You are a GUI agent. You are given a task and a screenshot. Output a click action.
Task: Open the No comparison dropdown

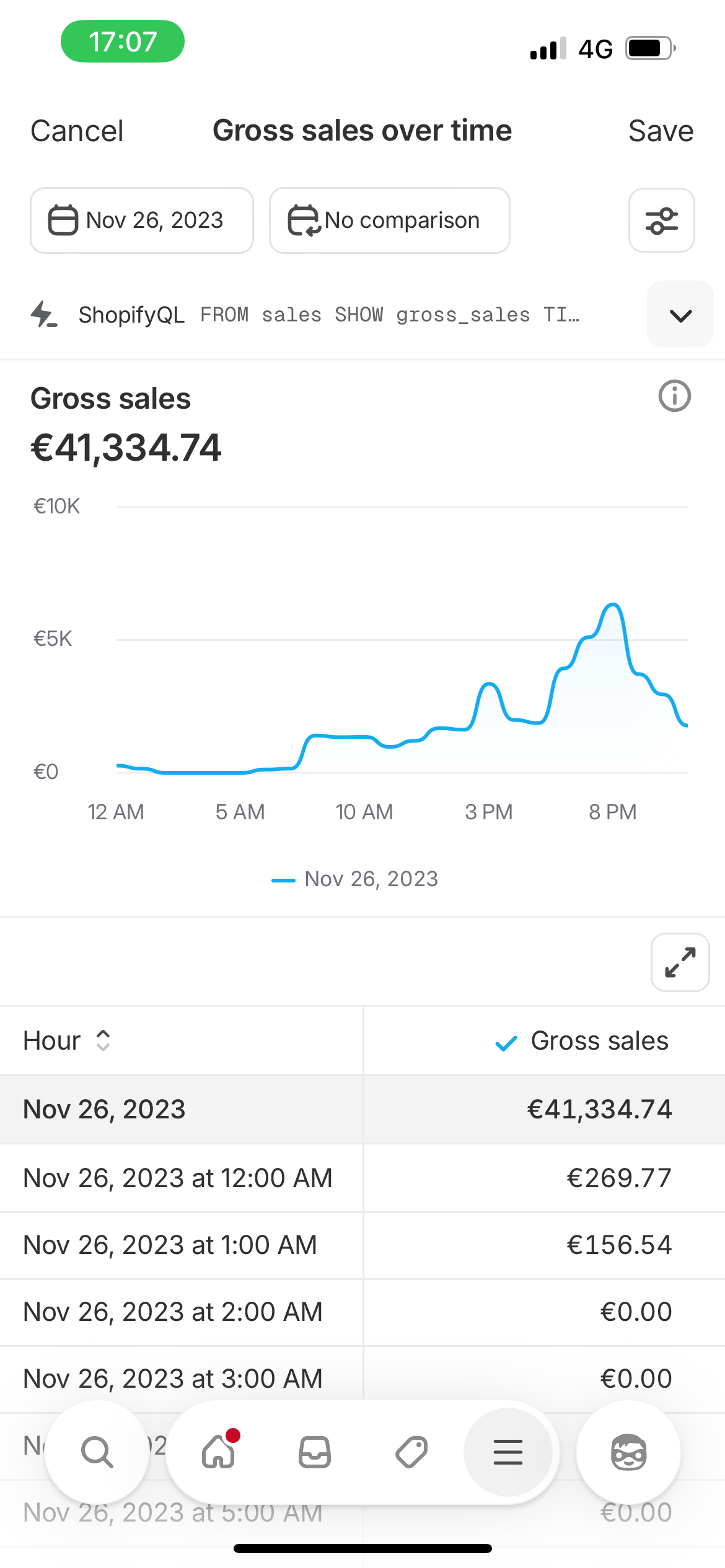tap(389, 220)
